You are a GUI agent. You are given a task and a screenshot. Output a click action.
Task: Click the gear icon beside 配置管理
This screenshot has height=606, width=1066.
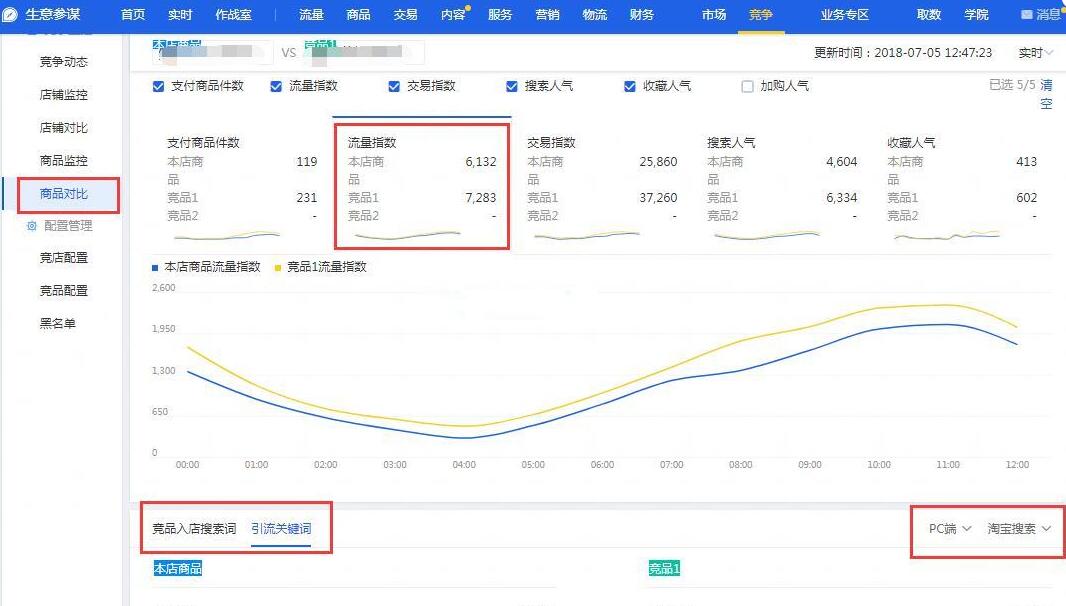(34, 226)
